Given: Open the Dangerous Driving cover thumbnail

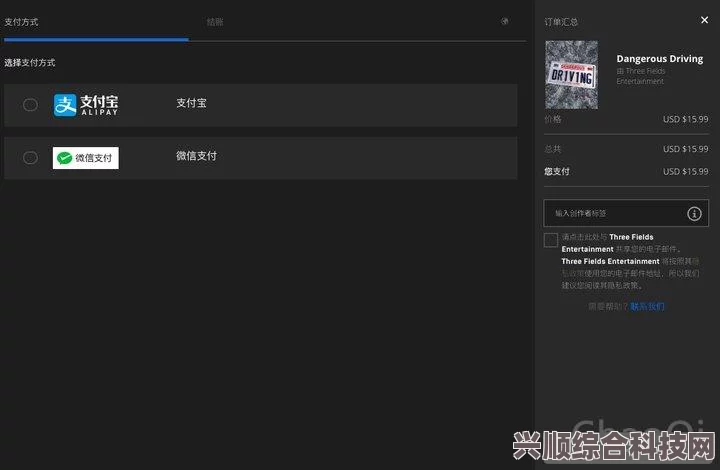Looking at the screenshot, I should click(572, 75).
